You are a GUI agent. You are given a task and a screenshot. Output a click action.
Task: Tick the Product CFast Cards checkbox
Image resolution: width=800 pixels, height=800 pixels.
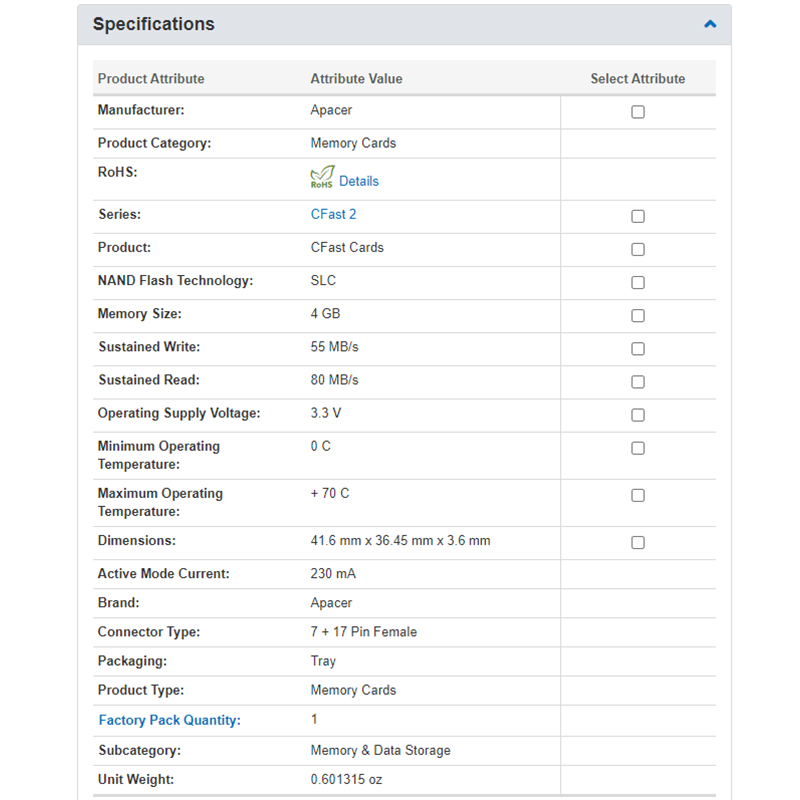(638, 249)
